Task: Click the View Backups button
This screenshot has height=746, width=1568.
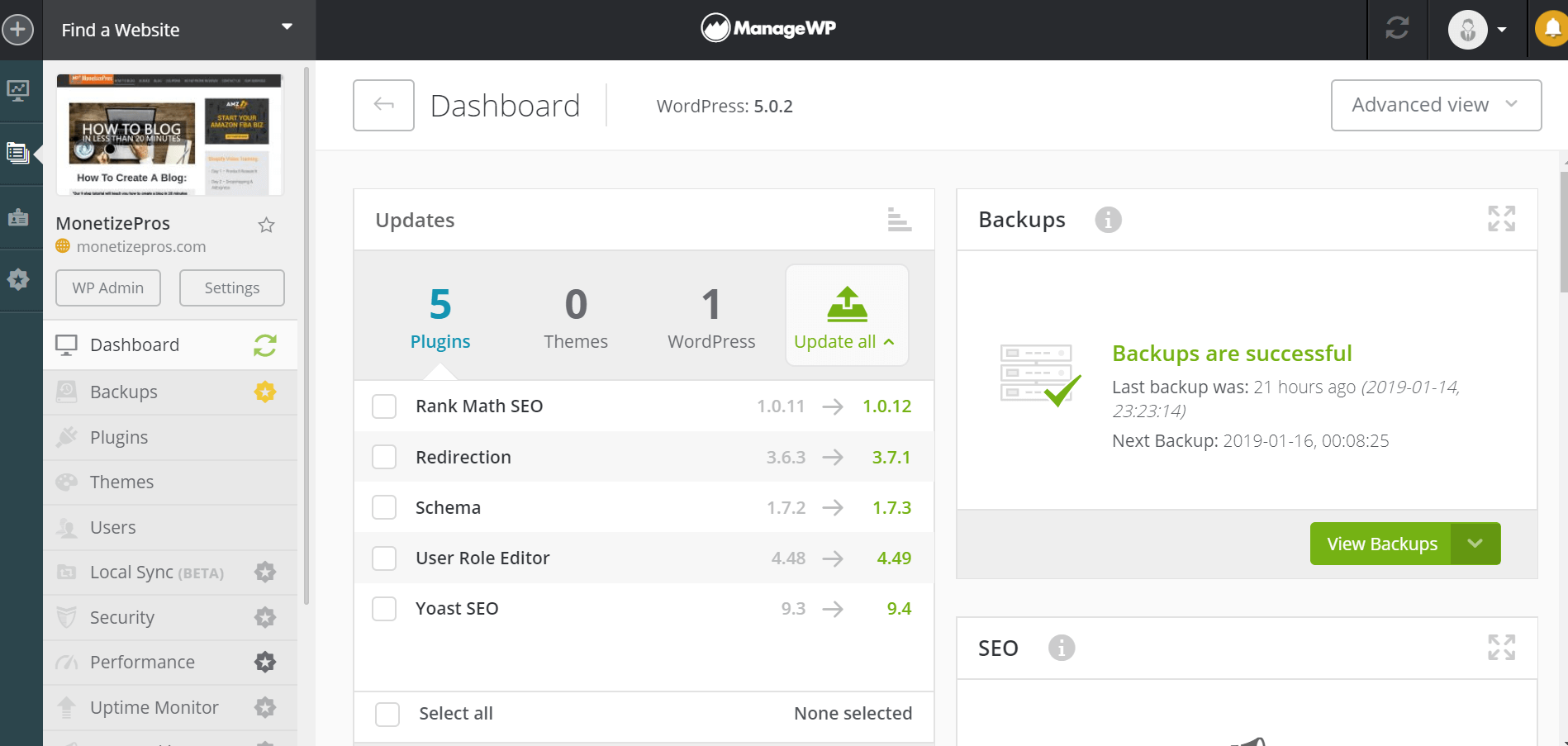Action: (x=1381, y=544)
